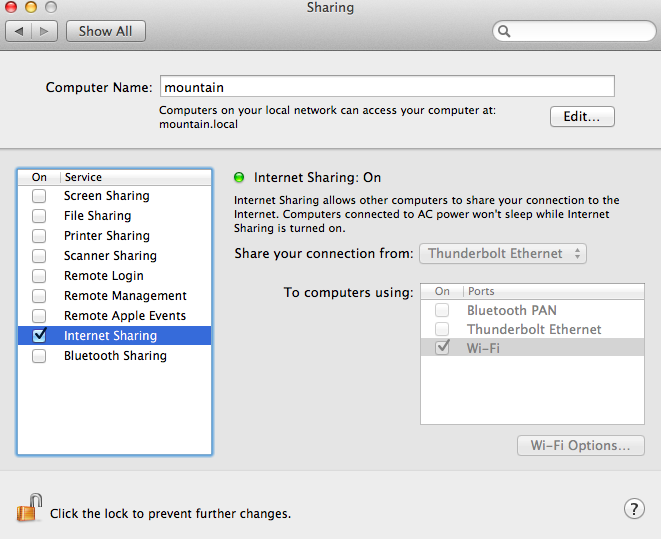The width and height of the screenshot is (661, 539).
Task: Click the services list On column header
Action: point(39,177)
